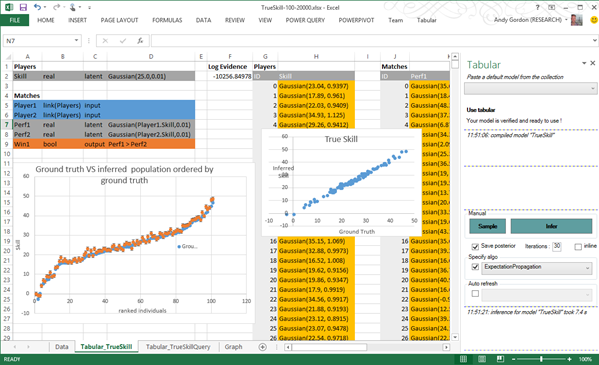Click the Save icon in quick access toolbar
Viewport: 599px width, 365px height.
pyautogui.click(x=23, y=7)
